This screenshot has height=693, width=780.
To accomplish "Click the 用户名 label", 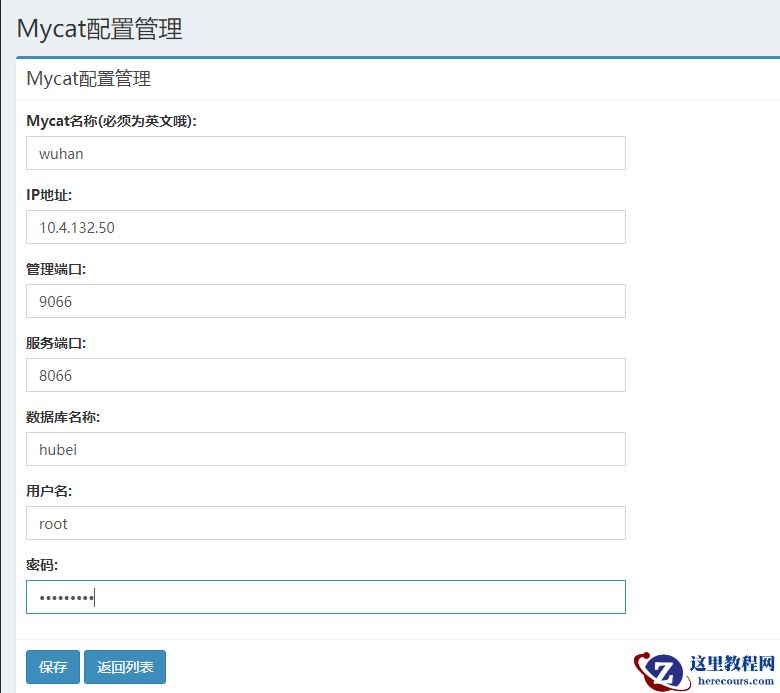I will 49,491.
